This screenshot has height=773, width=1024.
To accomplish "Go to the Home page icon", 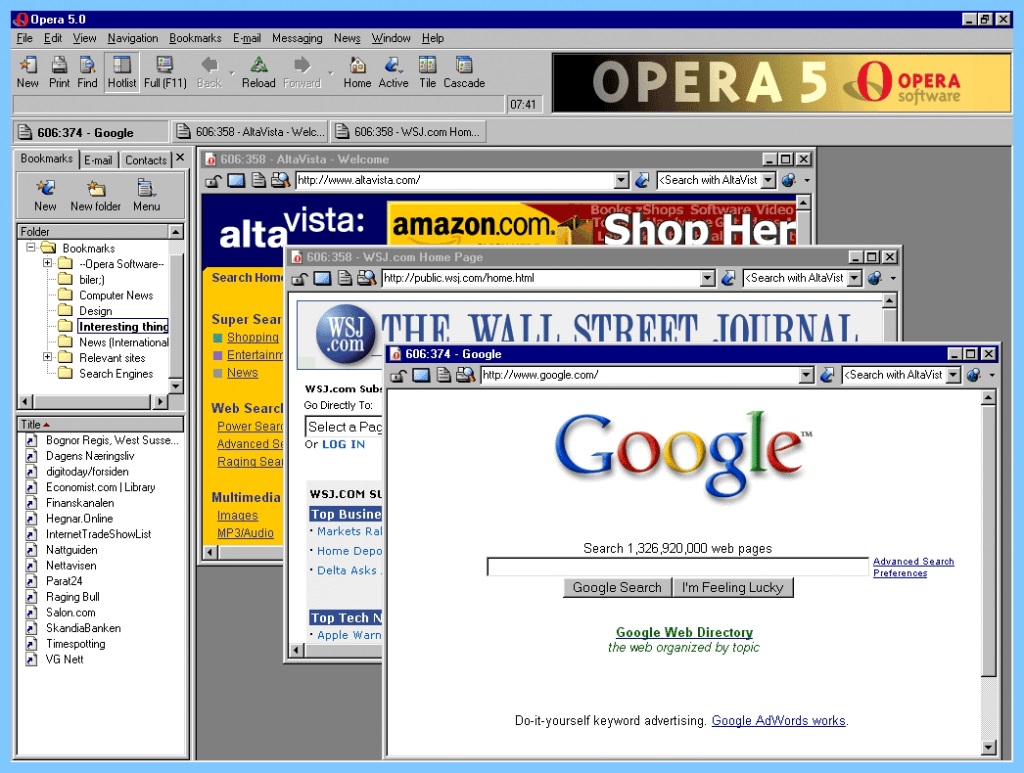I will click(x=357, y=72).
